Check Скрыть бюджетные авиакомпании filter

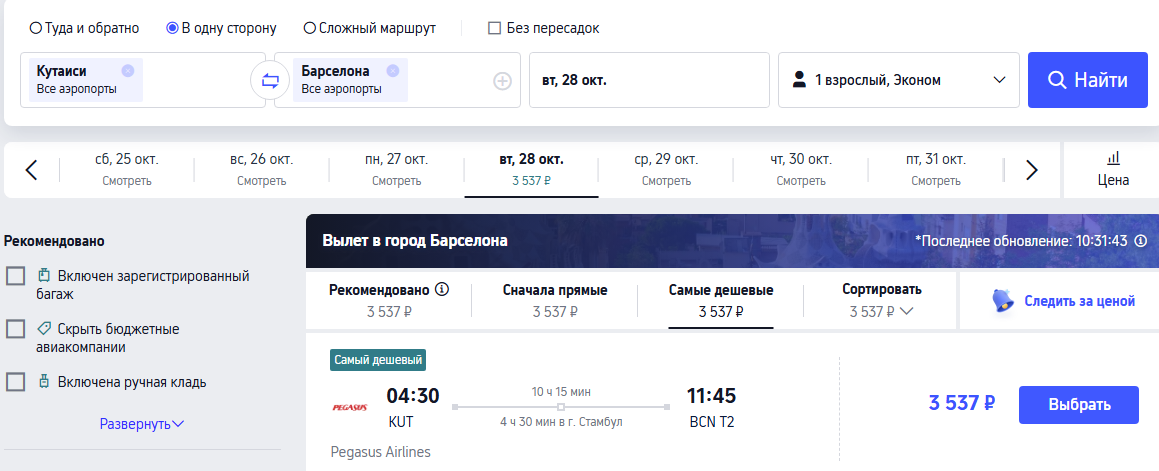pos(16,329)
